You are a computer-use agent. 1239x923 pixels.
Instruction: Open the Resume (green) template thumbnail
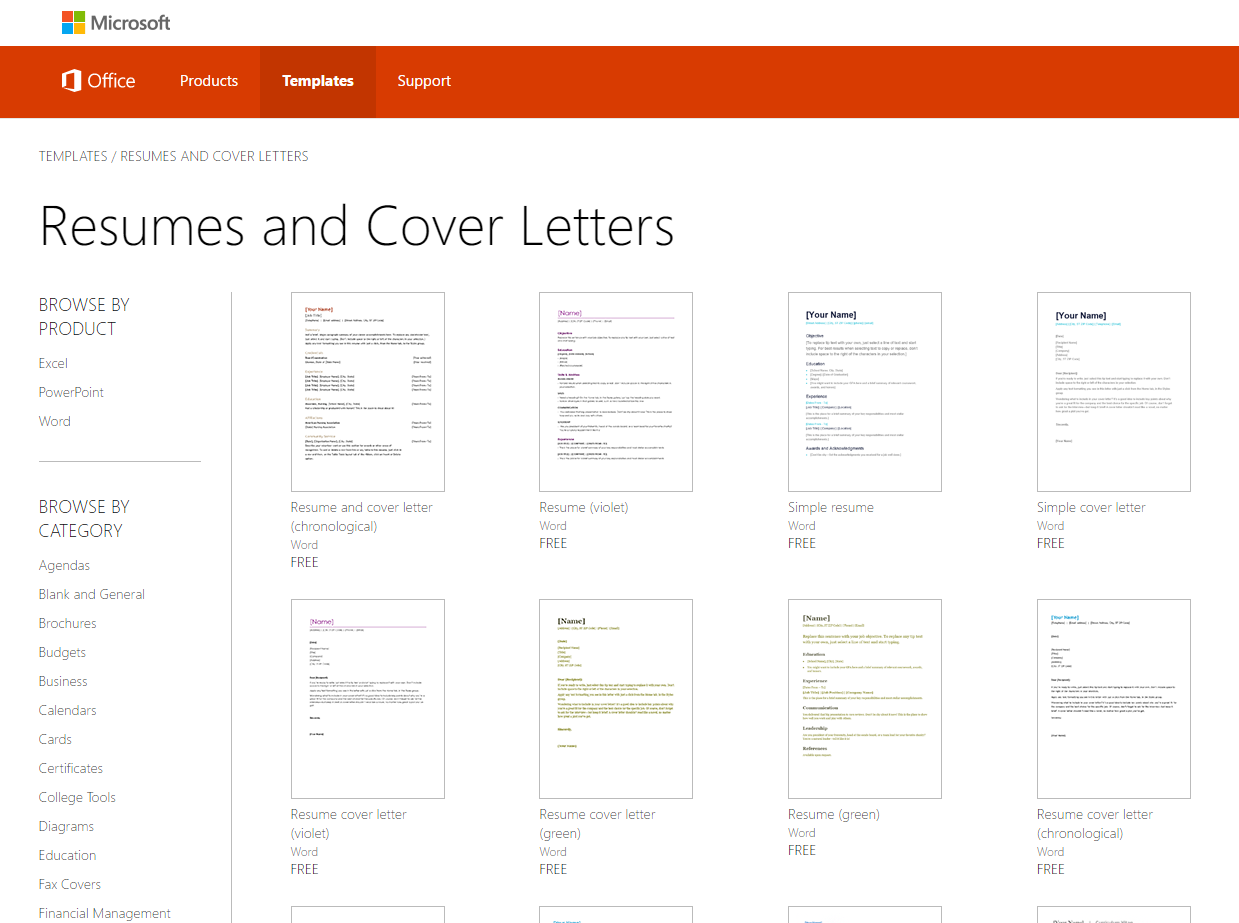click(865, 699)
